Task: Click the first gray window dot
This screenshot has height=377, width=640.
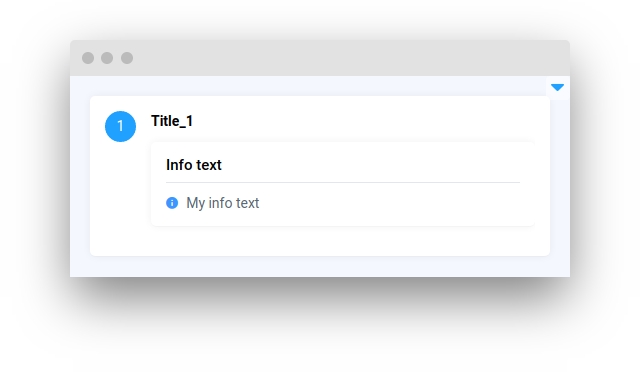Action: click(88, 58)
